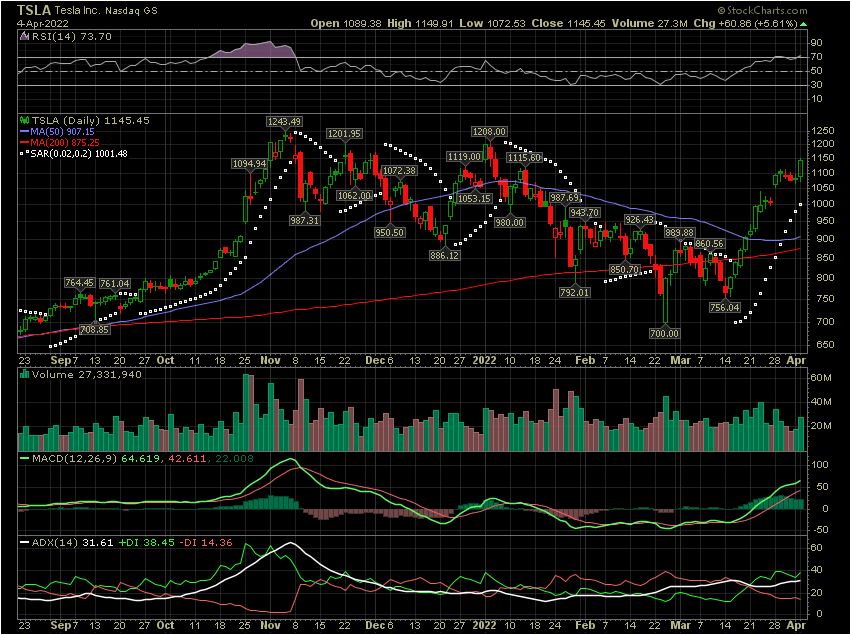Click the '+60.86 (+5.61%)' change value
Image resolution: width=850 pixels, height=635 pixels.
pyautogui.click(x=757, y=24)
